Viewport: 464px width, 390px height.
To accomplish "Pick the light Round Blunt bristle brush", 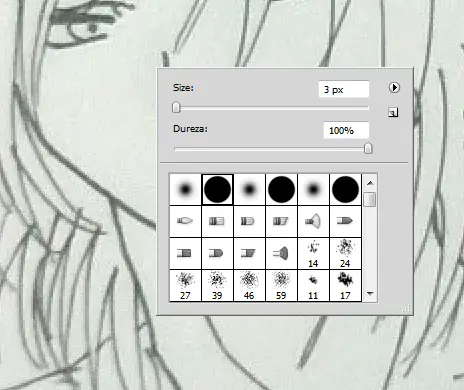I will (x=217, y=221).
